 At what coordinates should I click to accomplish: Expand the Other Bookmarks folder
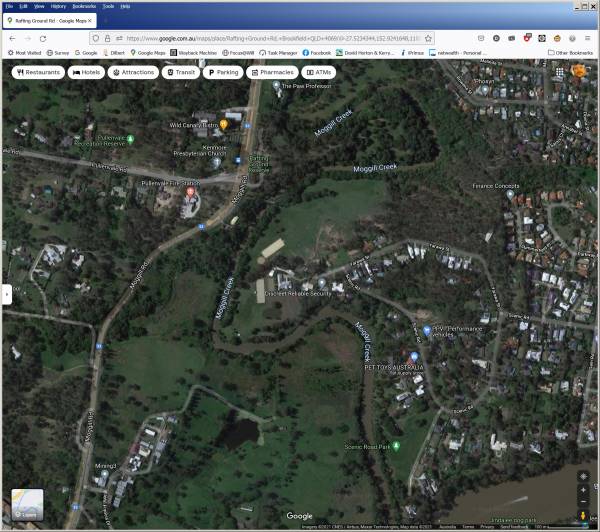pyautogui.click(x=571, y=53)
